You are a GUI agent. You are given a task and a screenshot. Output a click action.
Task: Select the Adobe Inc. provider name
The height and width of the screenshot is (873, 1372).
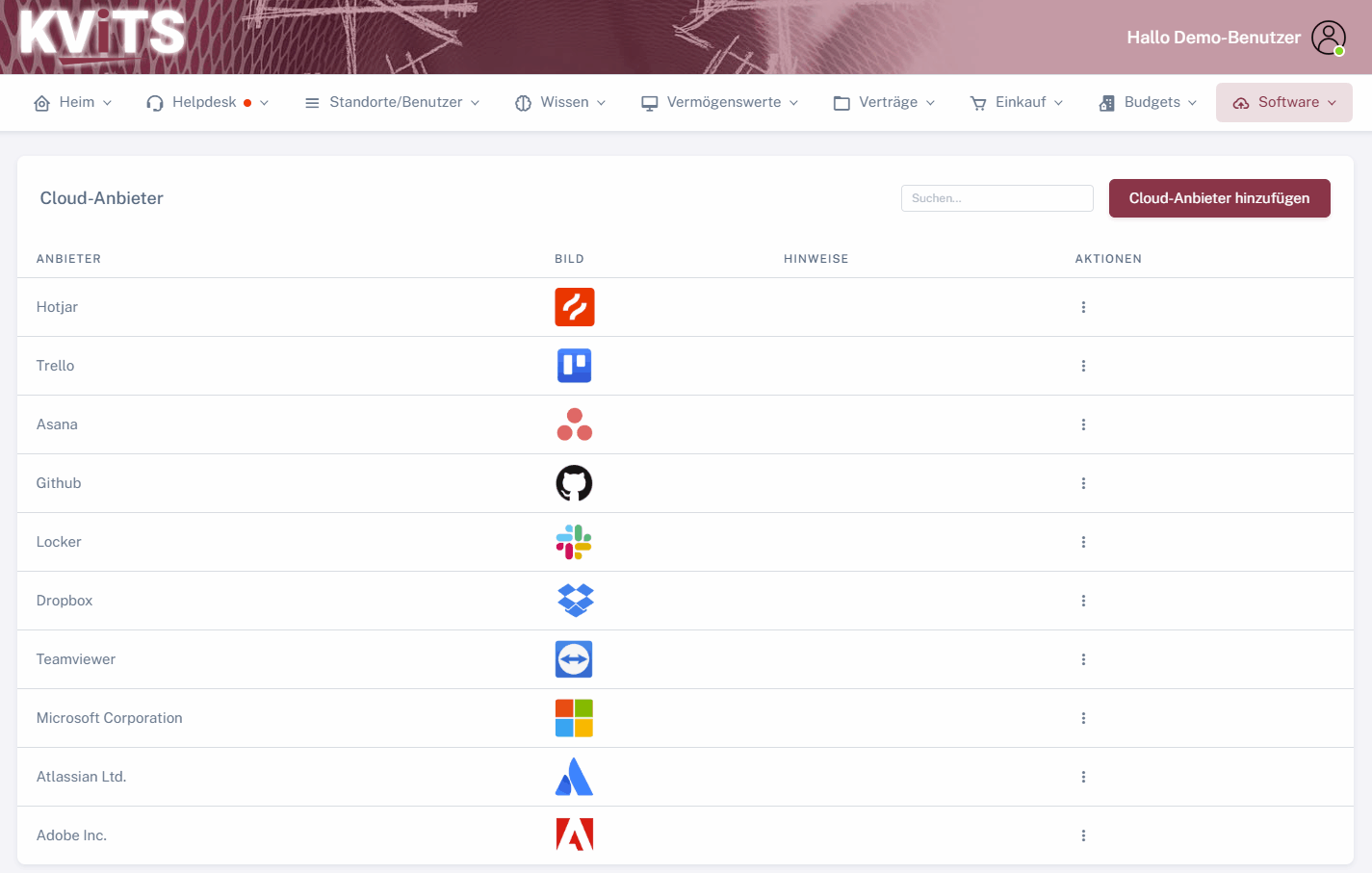(x=71, y=835)
